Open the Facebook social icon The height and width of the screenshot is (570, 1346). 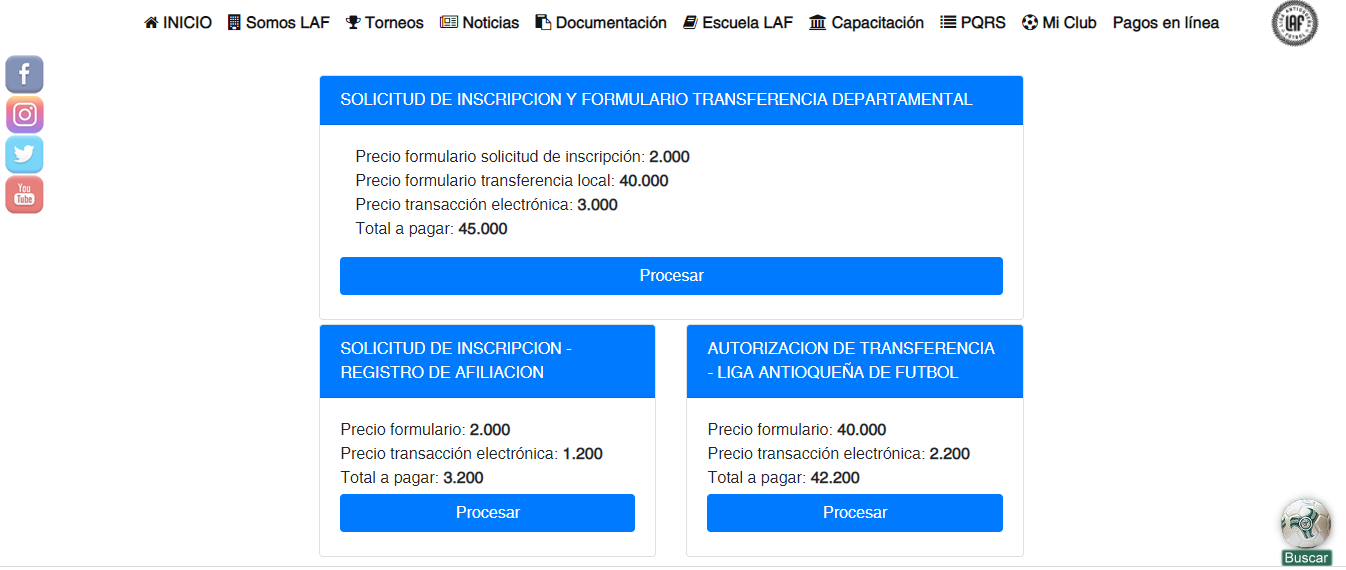(x=25, y=74)
